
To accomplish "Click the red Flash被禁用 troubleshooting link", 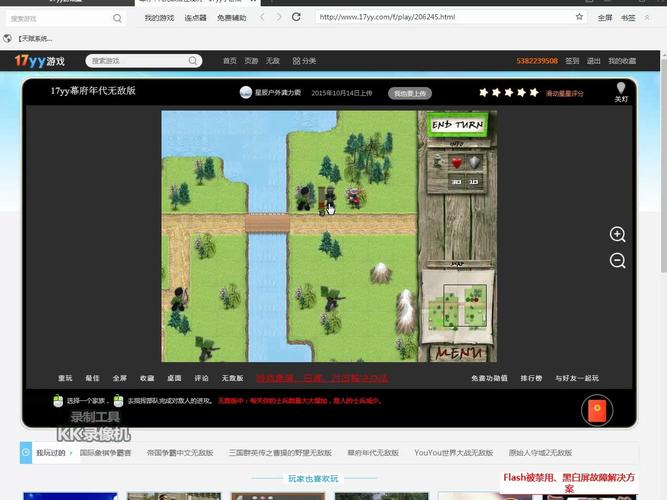I will pyautogui.click(x=569, y=483).
